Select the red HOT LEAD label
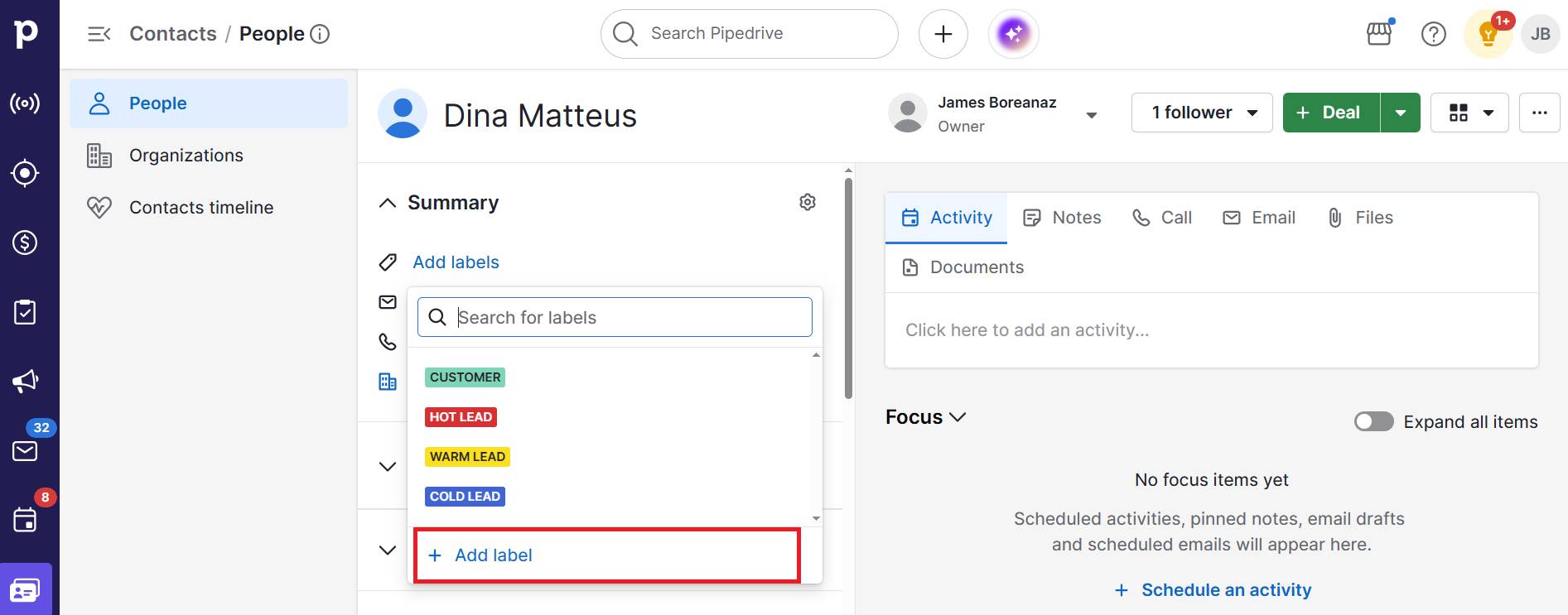Viewport: 1568px width, 615px height. coord(461,417)
